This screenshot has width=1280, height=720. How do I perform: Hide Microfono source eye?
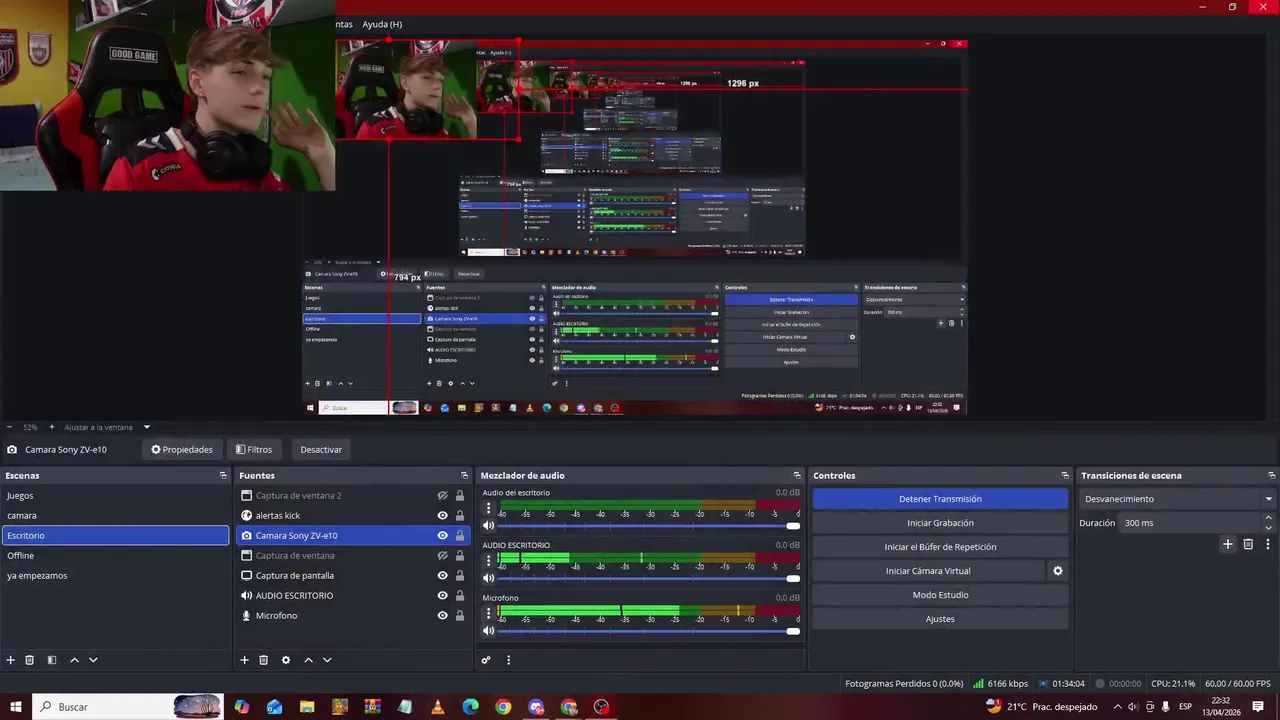coord(442,616)
